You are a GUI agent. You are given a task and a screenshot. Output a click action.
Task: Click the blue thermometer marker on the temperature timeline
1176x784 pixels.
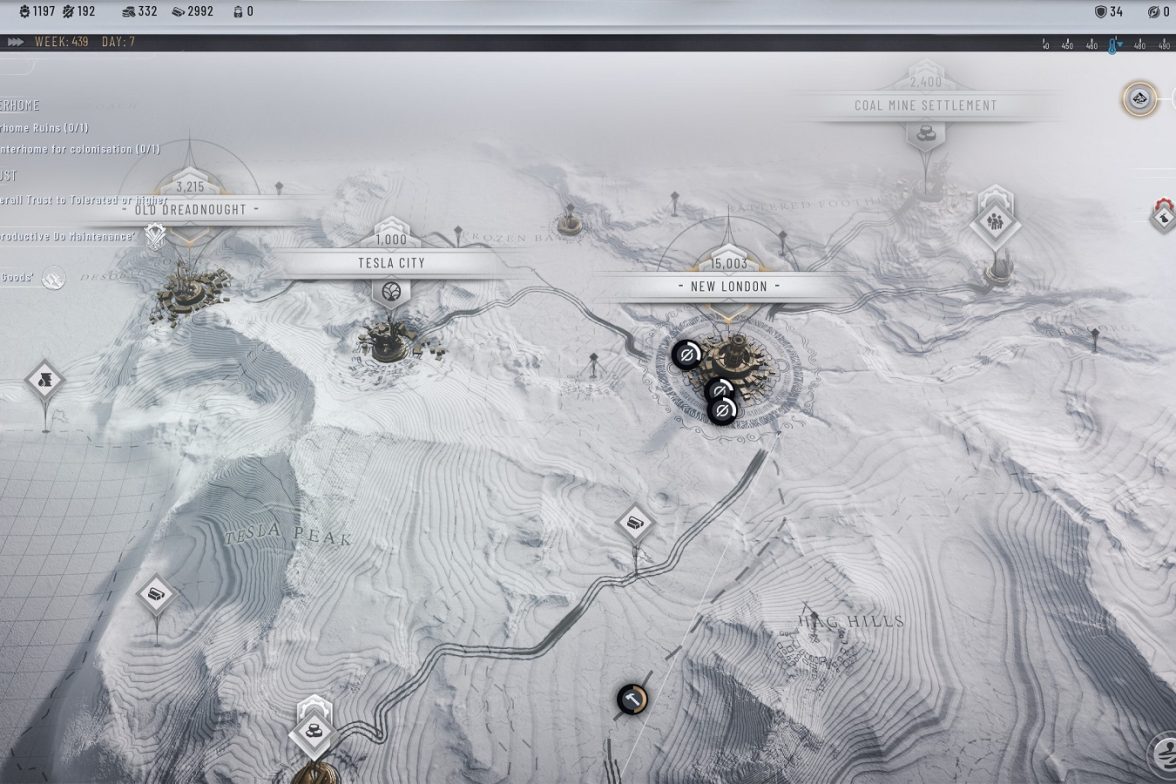coord(1114,45)
